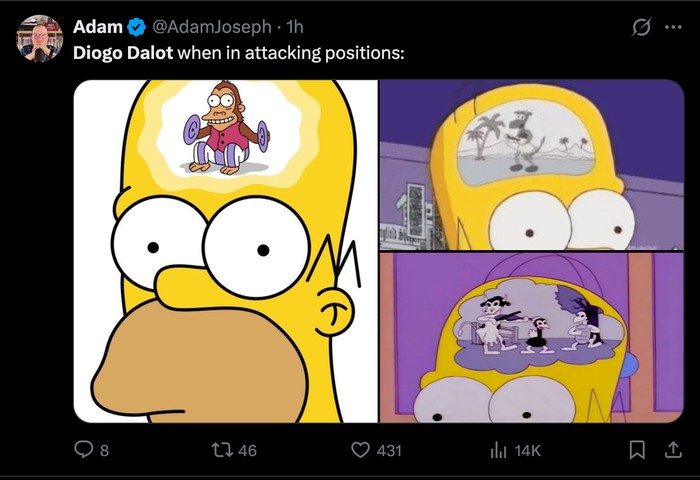Click the 431 likes count
700x480 pixels.
point(388,451)
